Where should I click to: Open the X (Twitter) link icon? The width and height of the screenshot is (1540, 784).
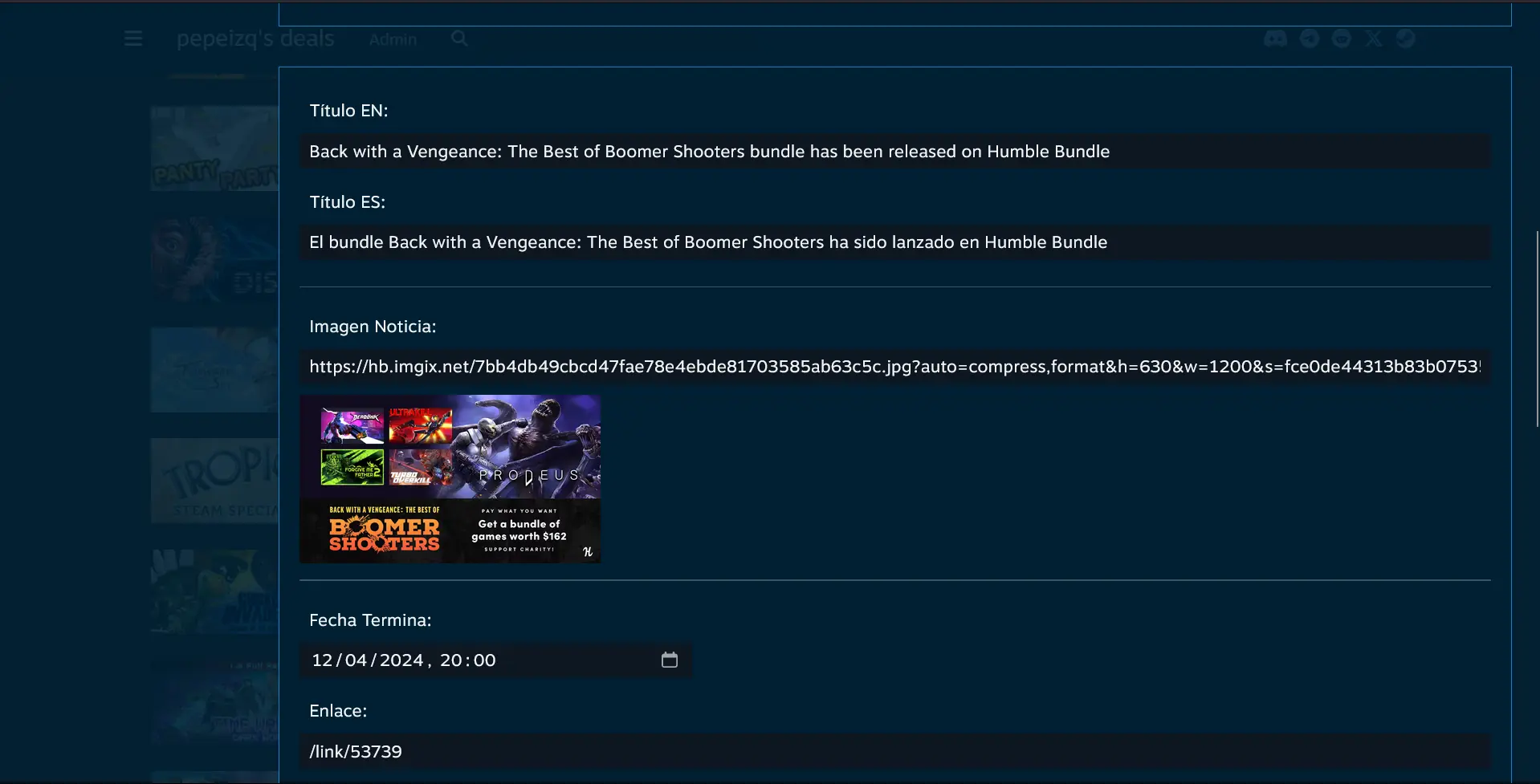pyautogui.click(x=1374, y=39)
